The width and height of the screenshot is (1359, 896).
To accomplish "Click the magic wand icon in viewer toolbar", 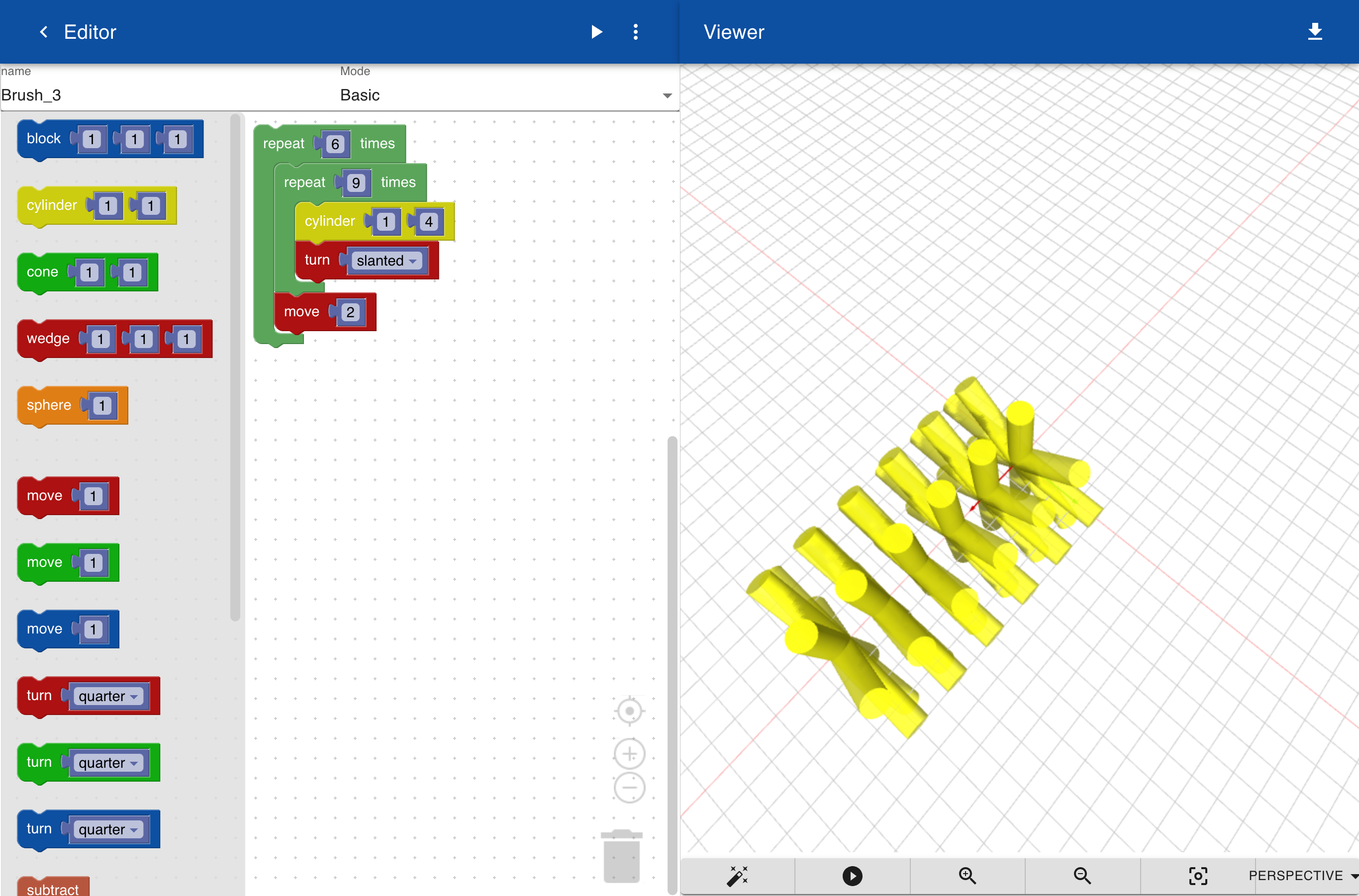I will 737,876.
